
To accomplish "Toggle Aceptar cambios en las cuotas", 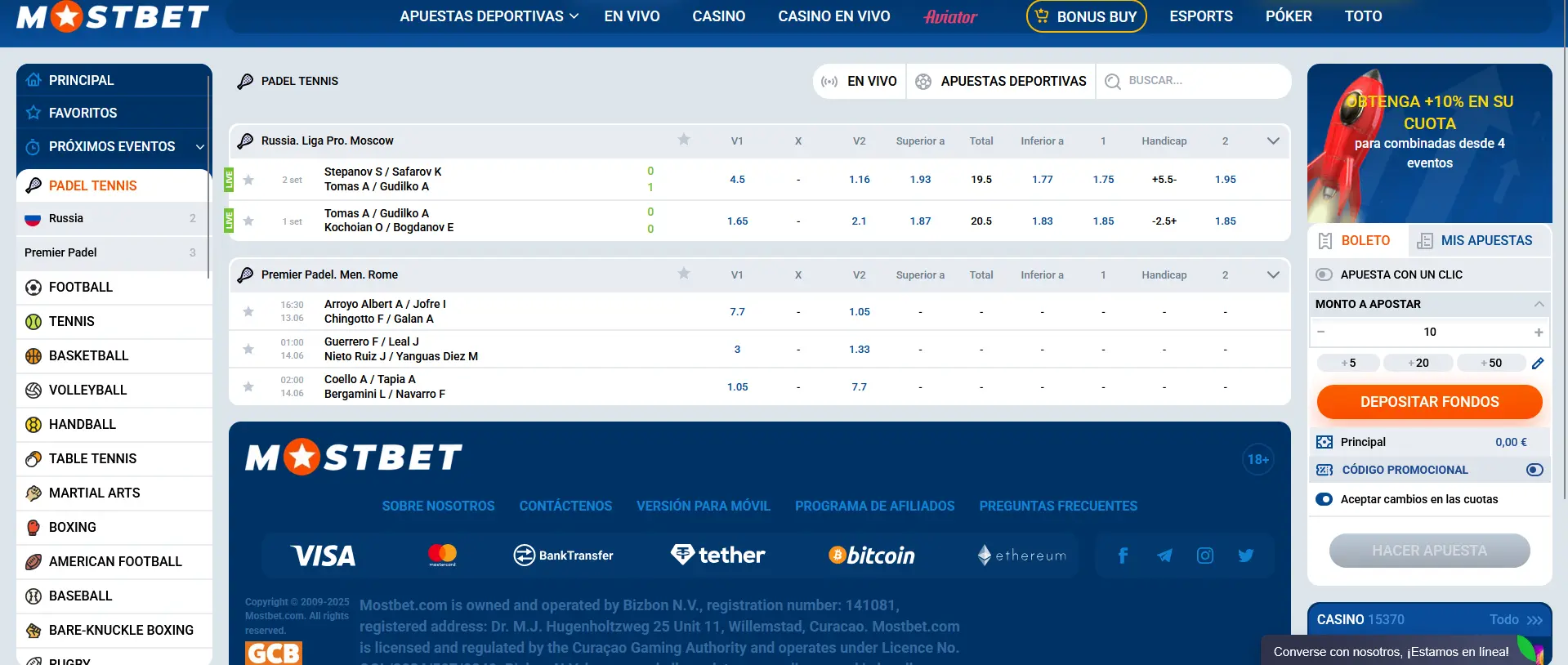I will (x=1325, y=499).
